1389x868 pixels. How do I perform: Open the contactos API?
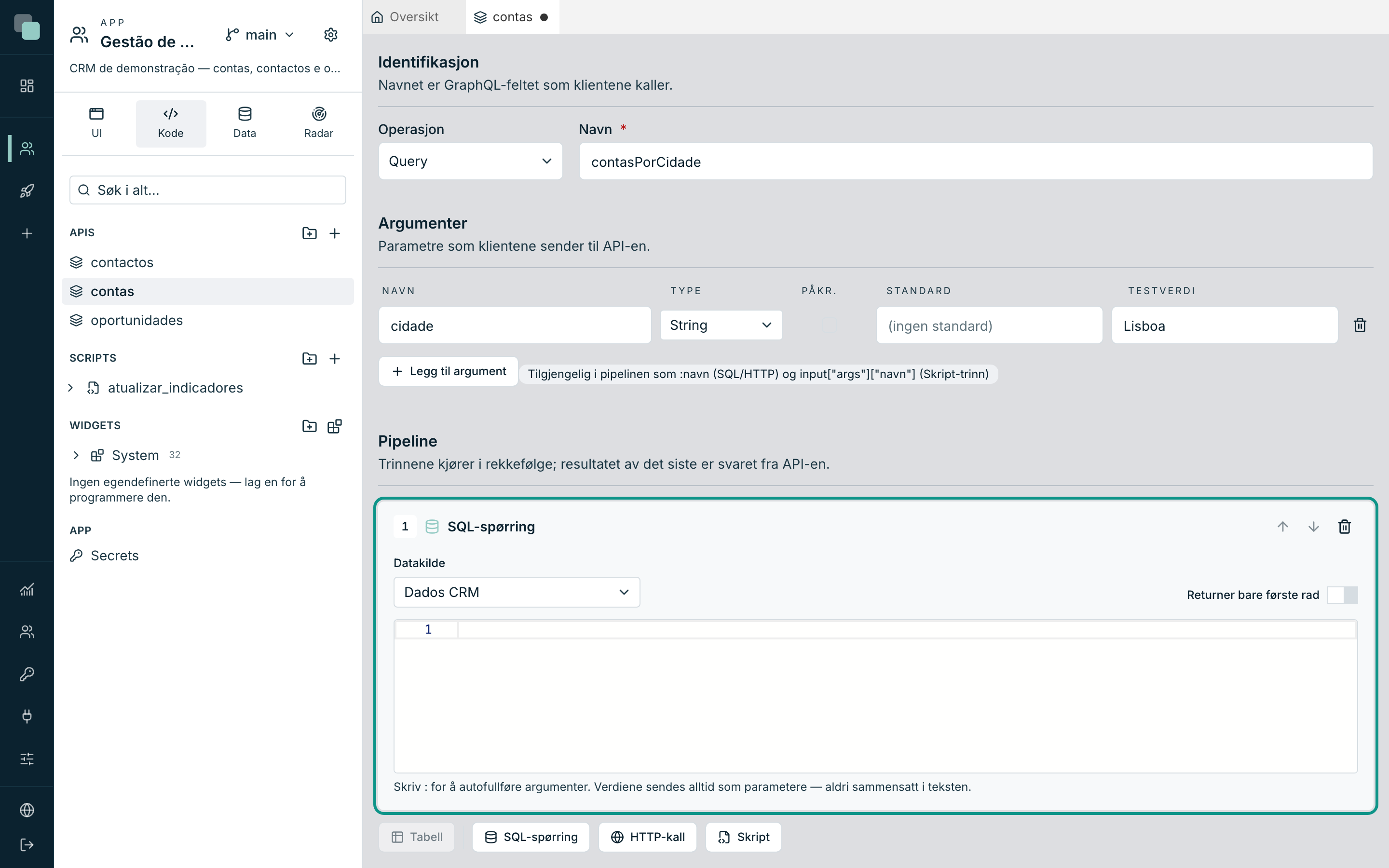coord(208,262)
